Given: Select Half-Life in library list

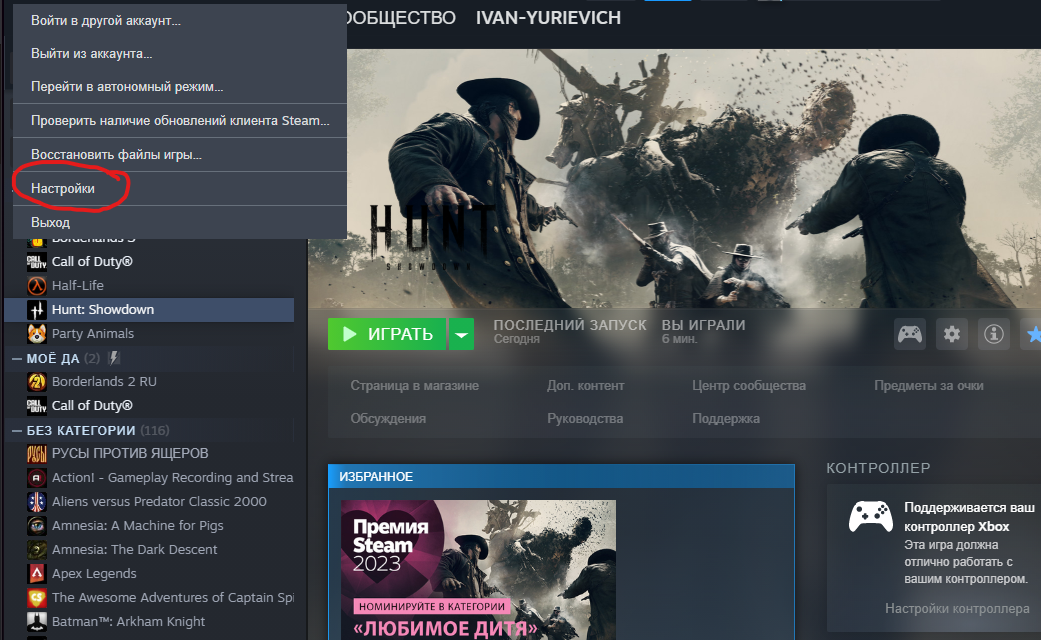Looking at the screenshot, I should point(149,285).
